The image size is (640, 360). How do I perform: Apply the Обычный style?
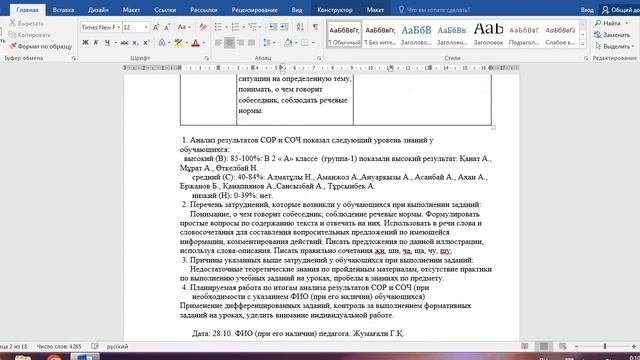pos(344,35)
